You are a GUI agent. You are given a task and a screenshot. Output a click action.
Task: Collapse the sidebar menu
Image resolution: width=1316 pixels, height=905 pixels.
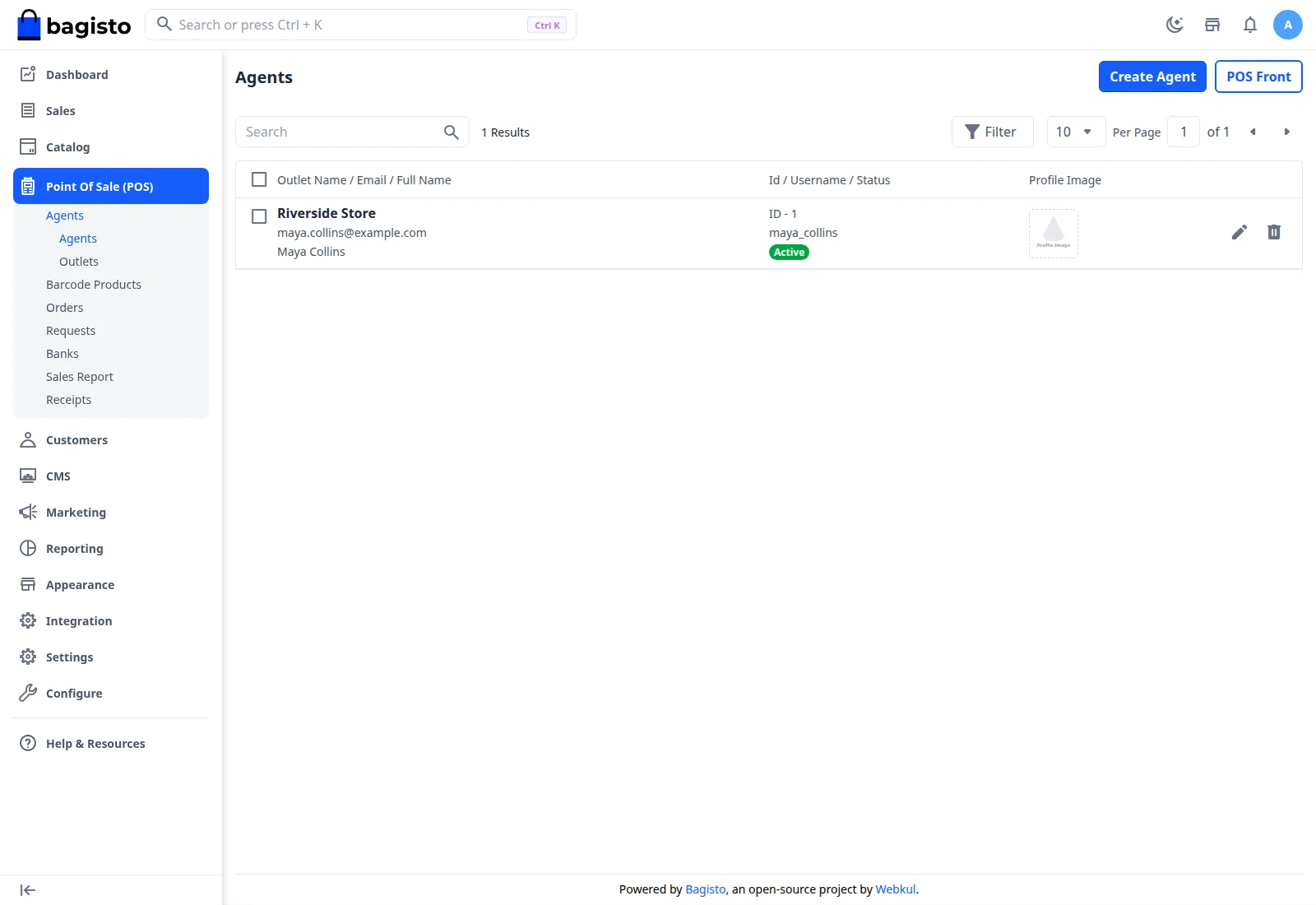point(28,890)
